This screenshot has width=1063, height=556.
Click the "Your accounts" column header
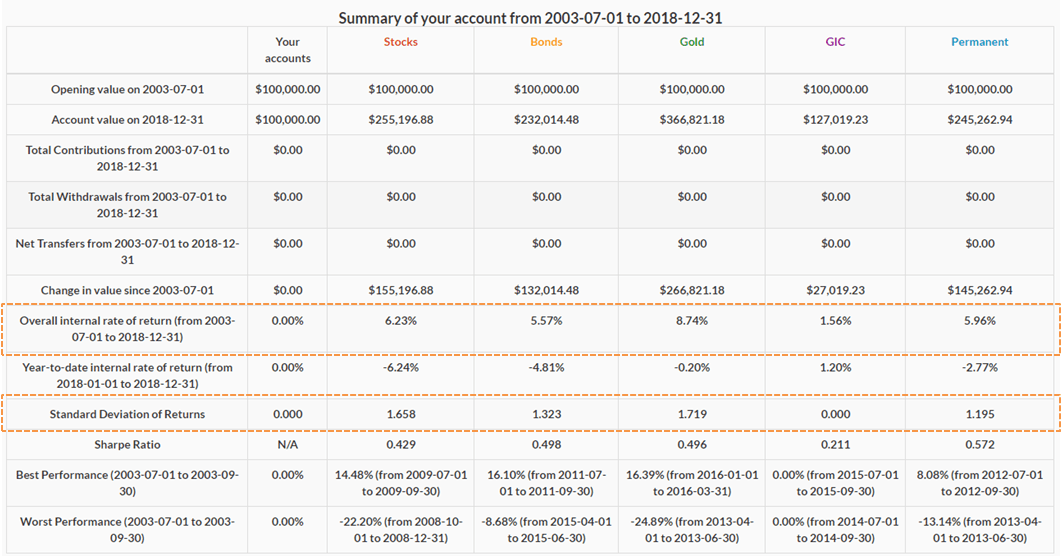pos(288,50)
